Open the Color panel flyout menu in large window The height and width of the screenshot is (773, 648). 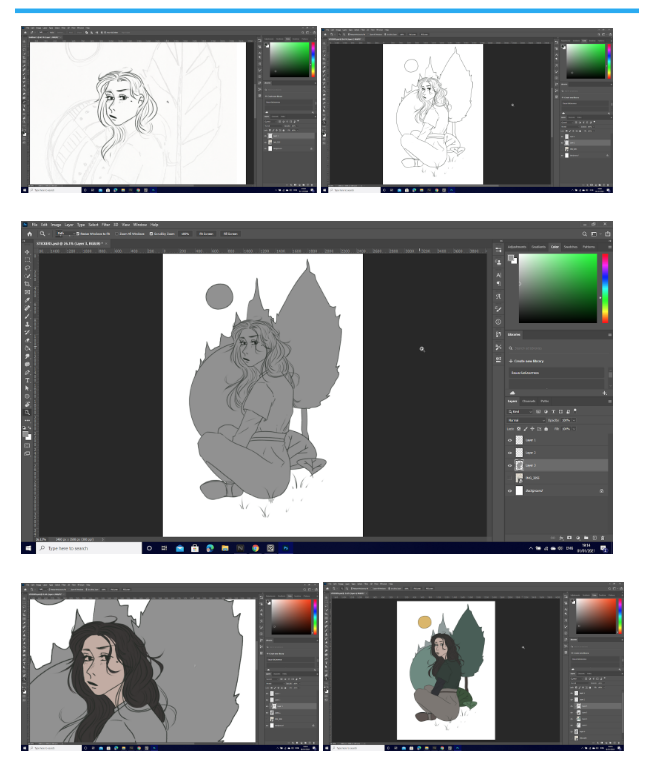click(x=610, y=246)
